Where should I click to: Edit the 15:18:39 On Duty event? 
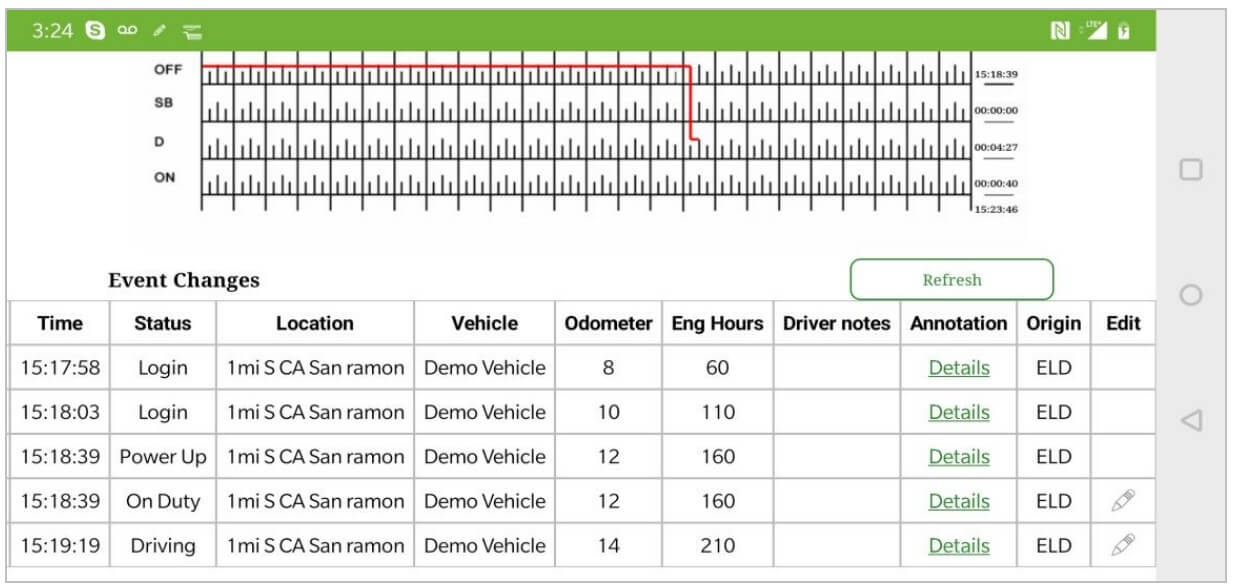[1124, 500]
